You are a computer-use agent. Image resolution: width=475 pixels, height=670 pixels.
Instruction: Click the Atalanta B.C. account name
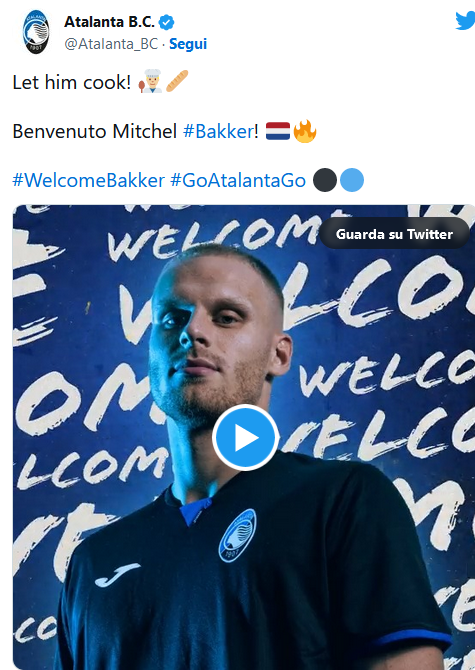click(x=109, y=22)
